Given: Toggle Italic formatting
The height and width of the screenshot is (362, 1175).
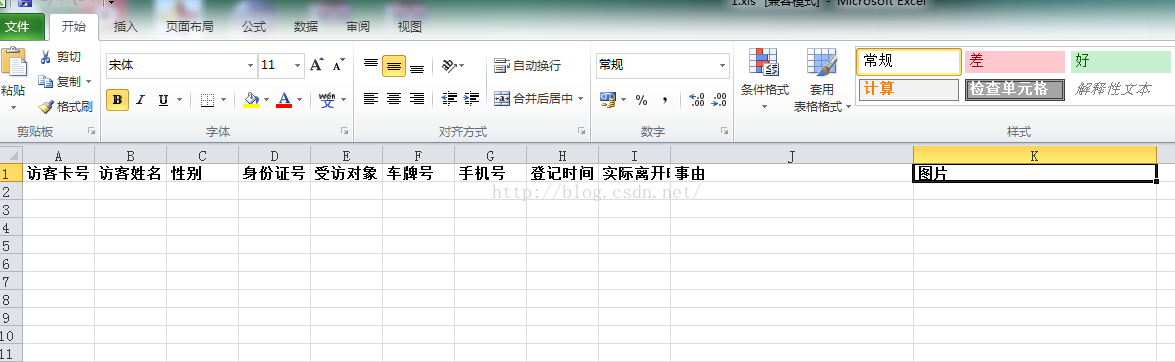Looking at the screenshot, I should pyautogui.click(x=139, y=100).
